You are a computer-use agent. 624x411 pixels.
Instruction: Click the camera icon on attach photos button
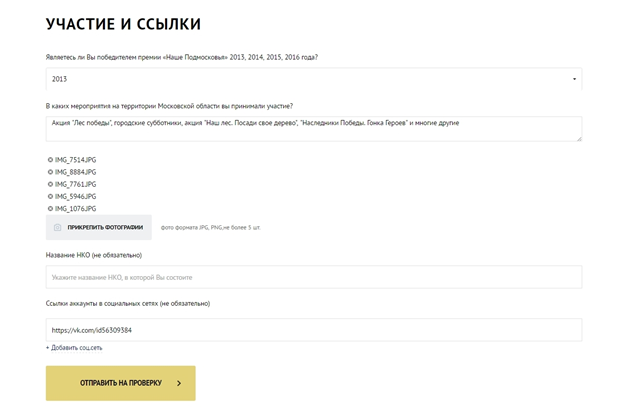[x=58, y=228]
